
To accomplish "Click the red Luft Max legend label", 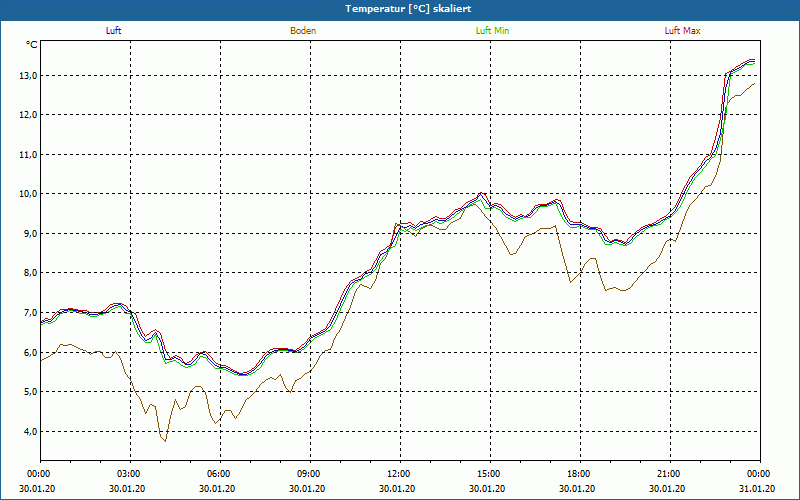I will (x=682, y=31).
